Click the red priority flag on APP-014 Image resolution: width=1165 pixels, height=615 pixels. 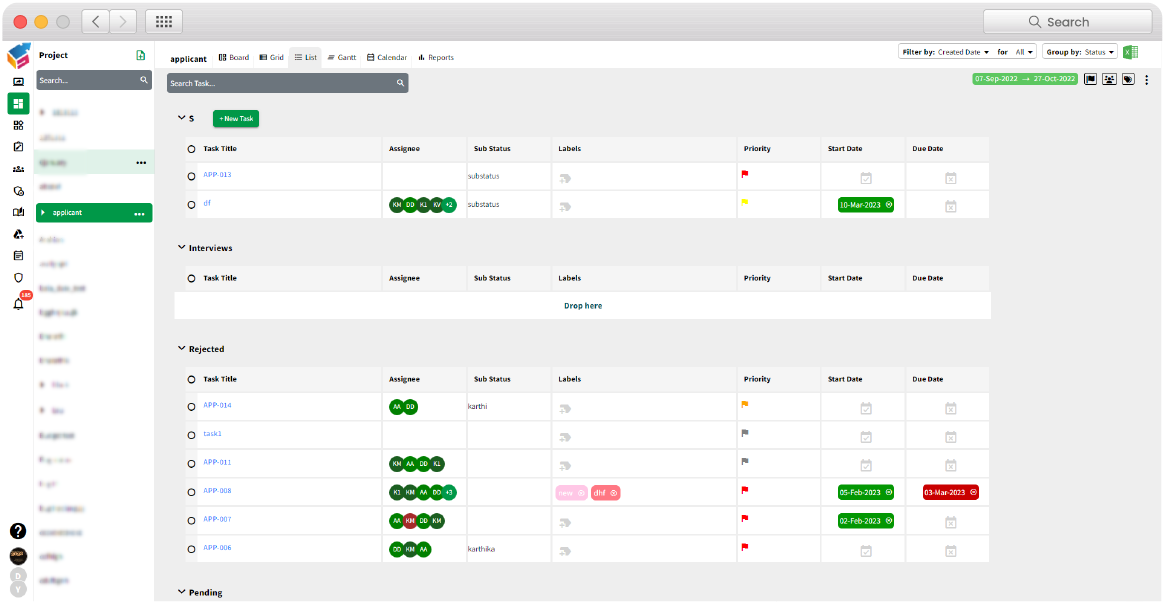[744, 405]
